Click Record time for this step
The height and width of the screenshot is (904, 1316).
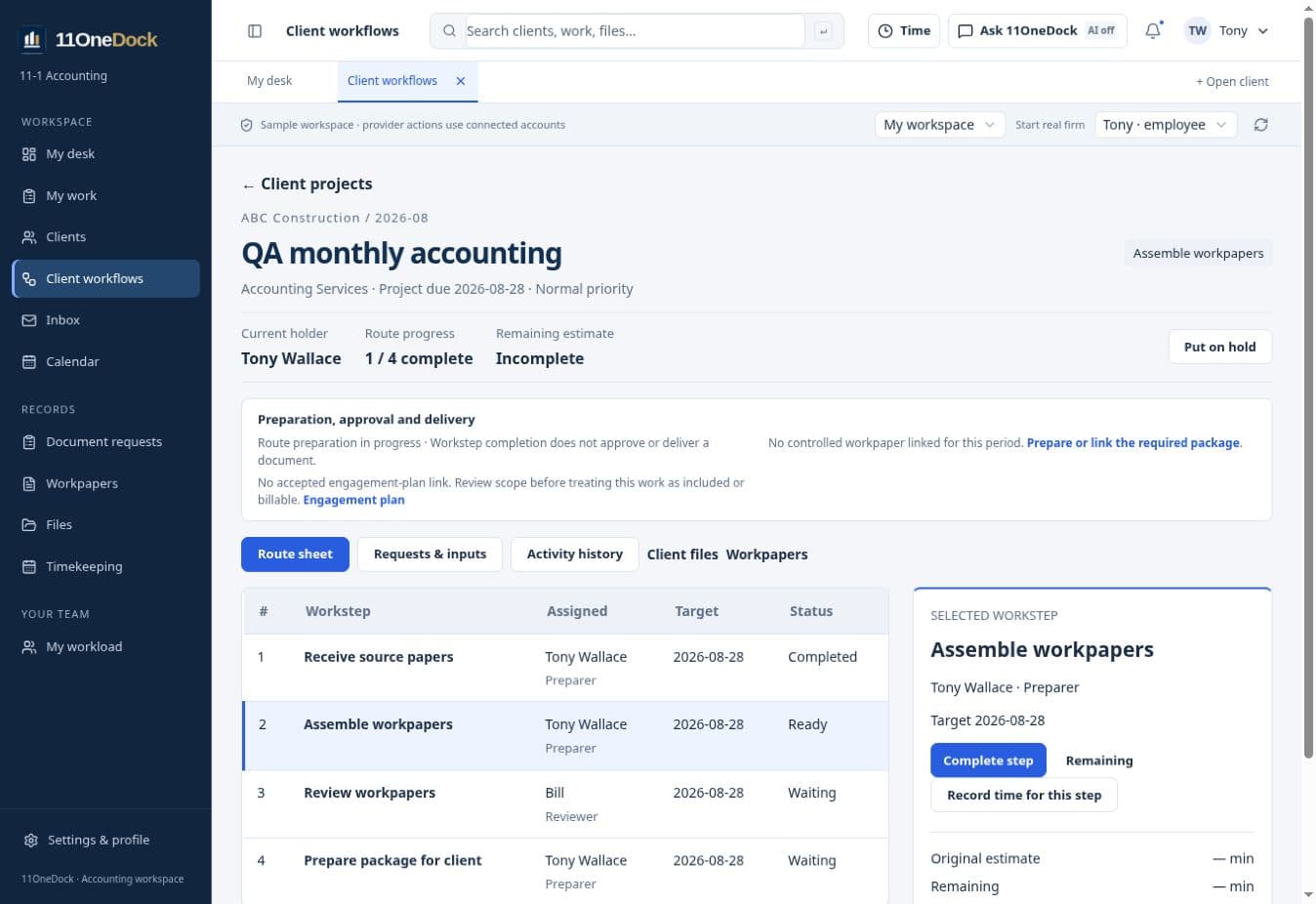pos(1024,795)
